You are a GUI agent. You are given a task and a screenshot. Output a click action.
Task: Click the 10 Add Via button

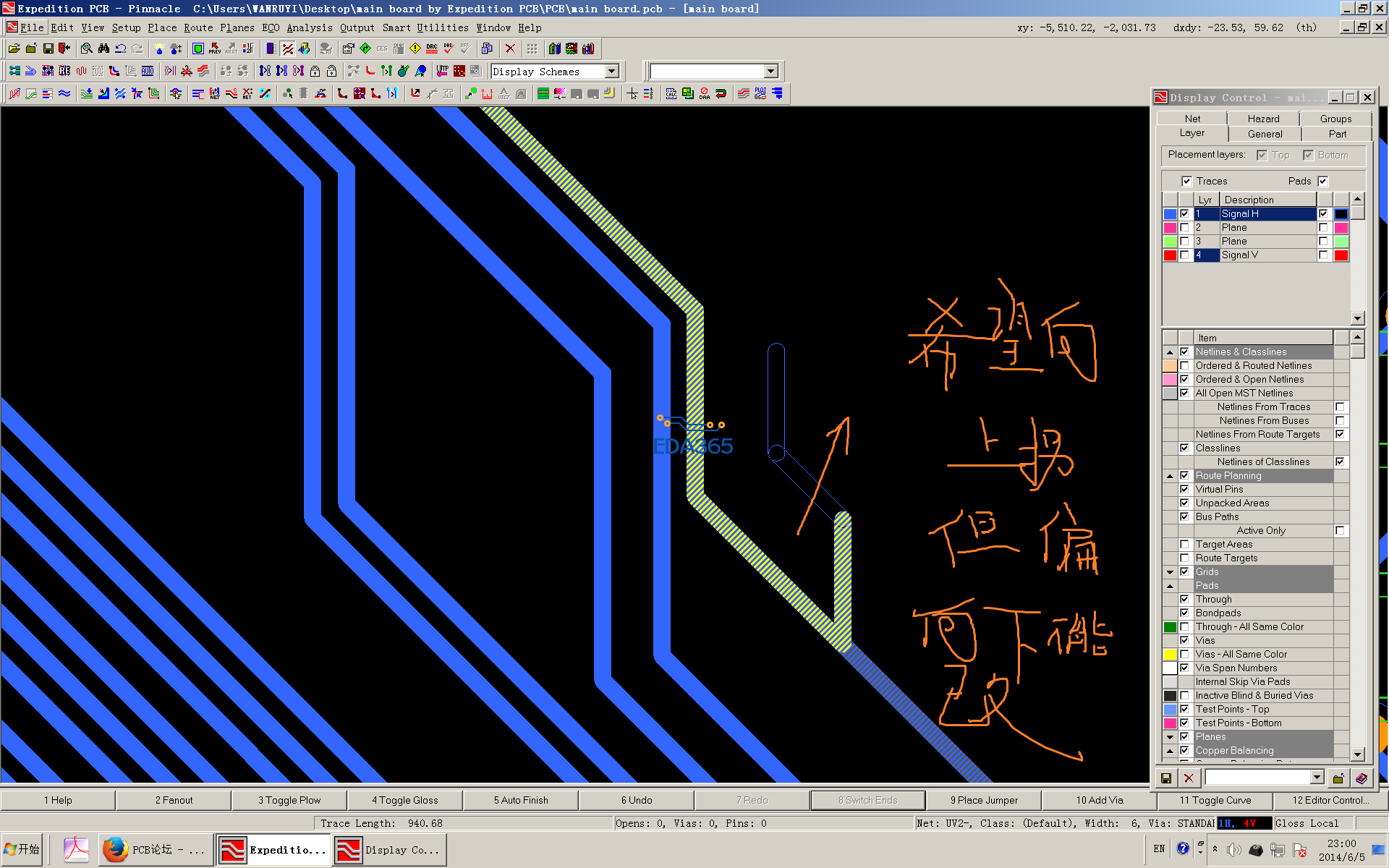click(1100, 800)
